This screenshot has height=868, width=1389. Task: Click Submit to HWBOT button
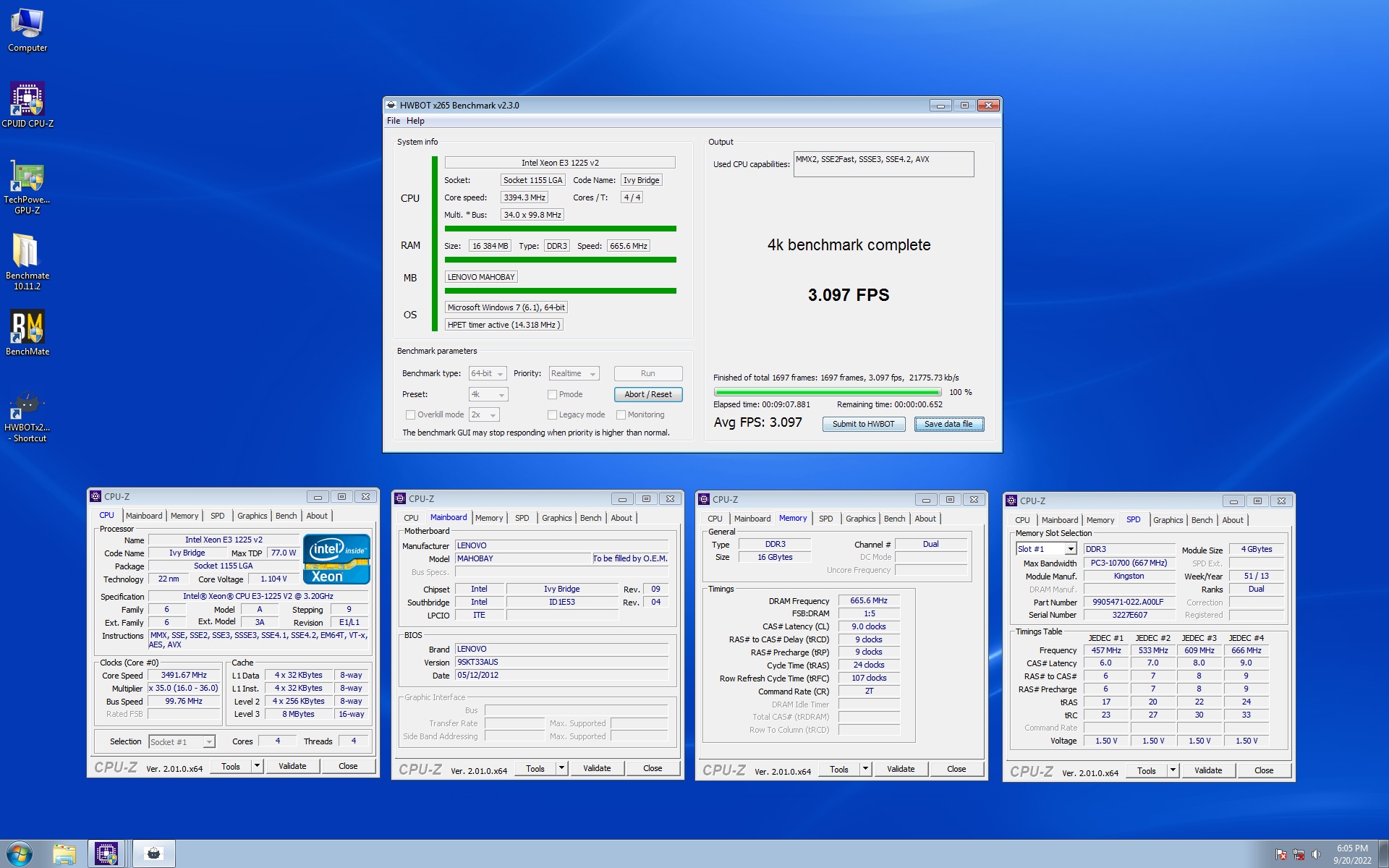point(864,425)
